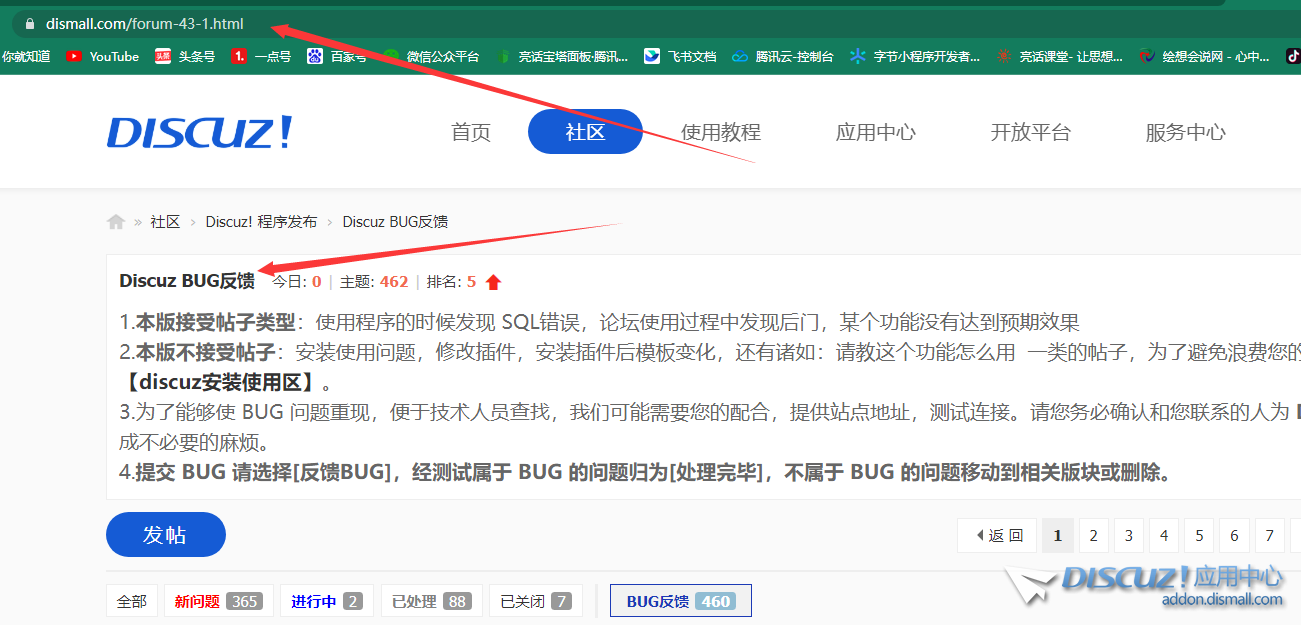Select the 进行中 2 filter tab
The height and width of the screenshot is (625, 1301).
327,601
